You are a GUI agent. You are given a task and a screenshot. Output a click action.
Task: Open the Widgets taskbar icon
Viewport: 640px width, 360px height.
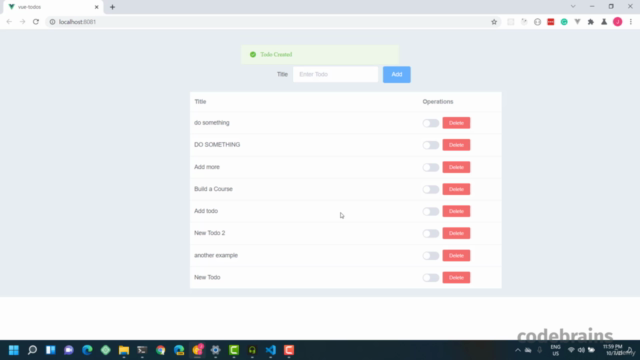click(51, 350)
